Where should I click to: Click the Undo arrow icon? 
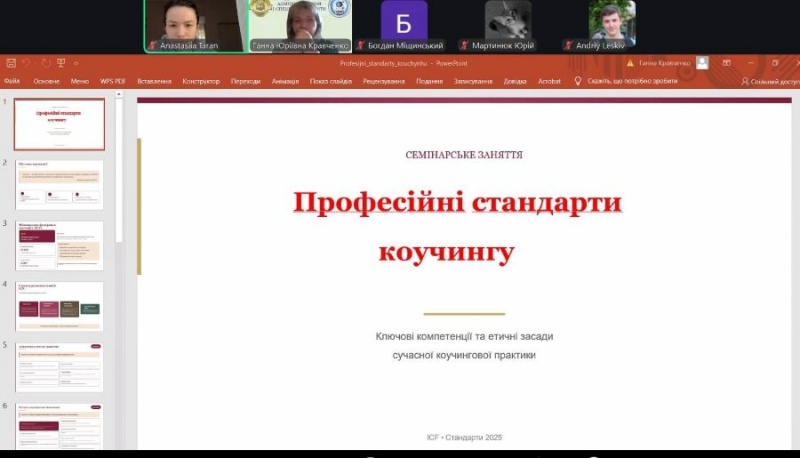28,63
